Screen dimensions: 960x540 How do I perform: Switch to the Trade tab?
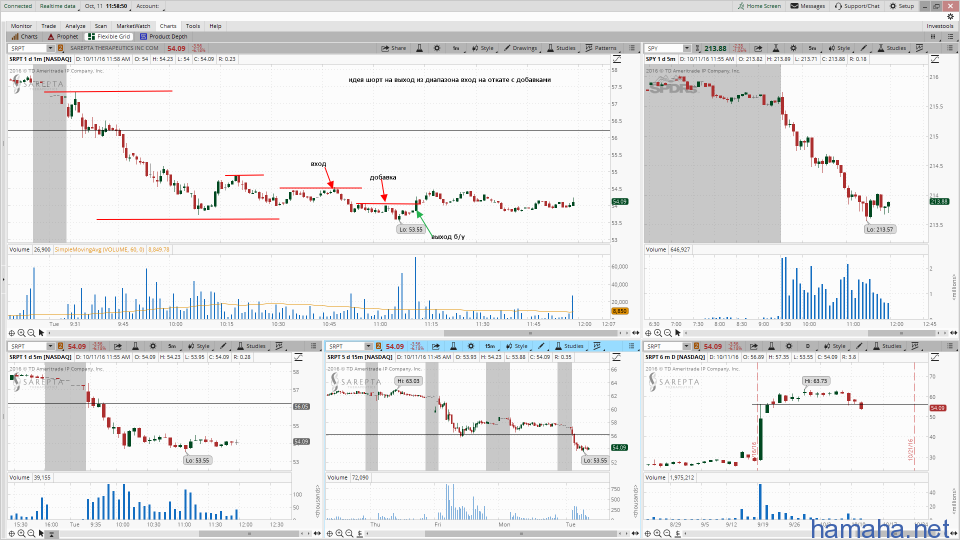[x=48, y=26]
